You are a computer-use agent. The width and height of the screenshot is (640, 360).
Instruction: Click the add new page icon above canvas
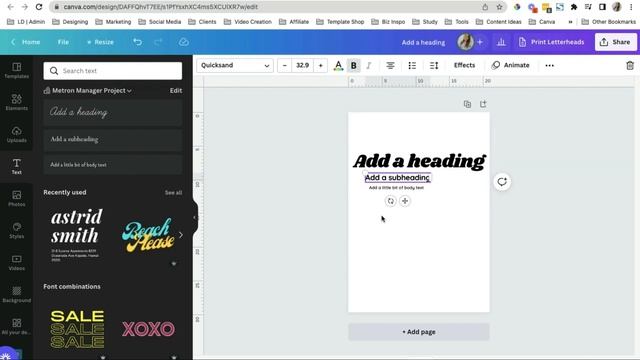tap(483, 104)
